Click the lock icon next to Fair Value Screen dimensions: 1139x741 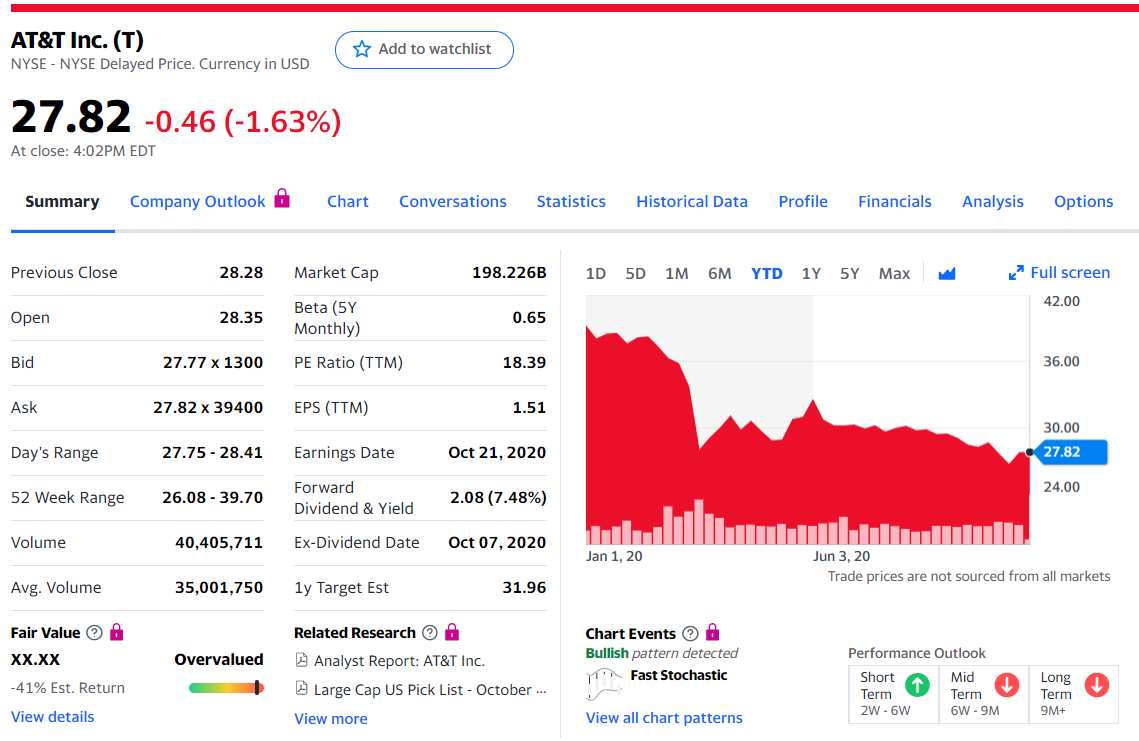click(116, 632)
